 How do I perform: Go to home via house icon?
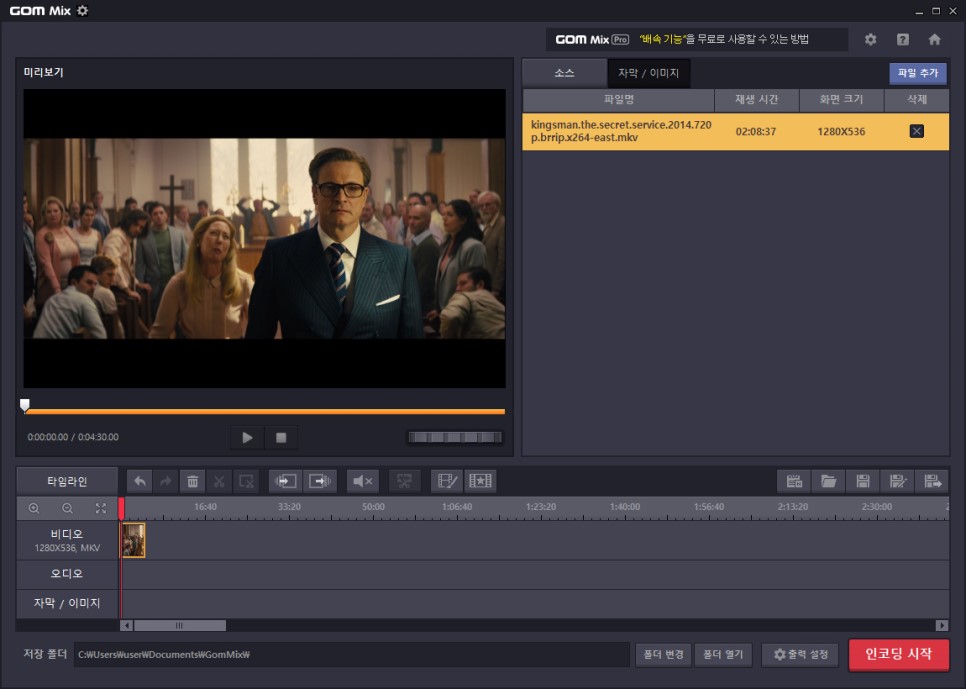tap(935, 39)
